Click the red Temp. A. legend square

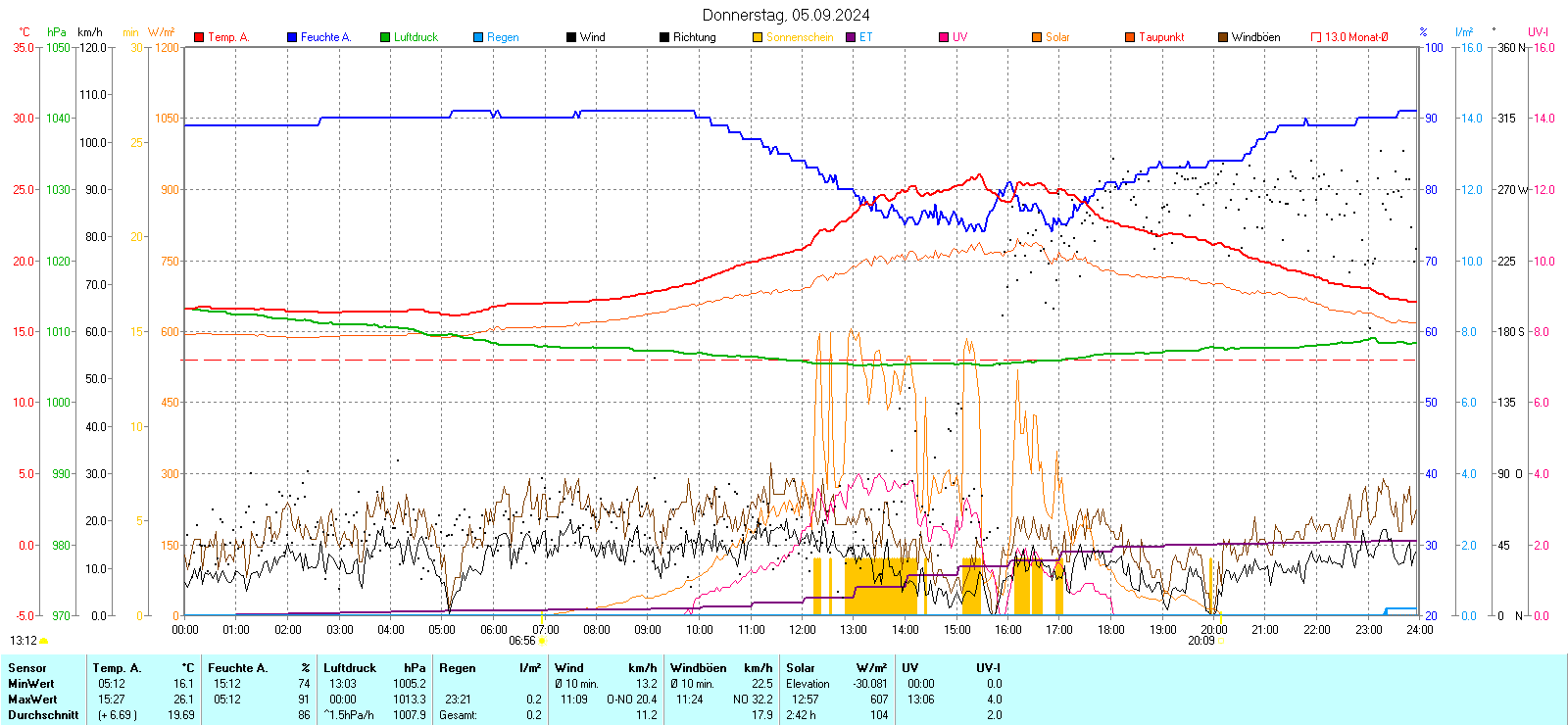tap(199, 37)
